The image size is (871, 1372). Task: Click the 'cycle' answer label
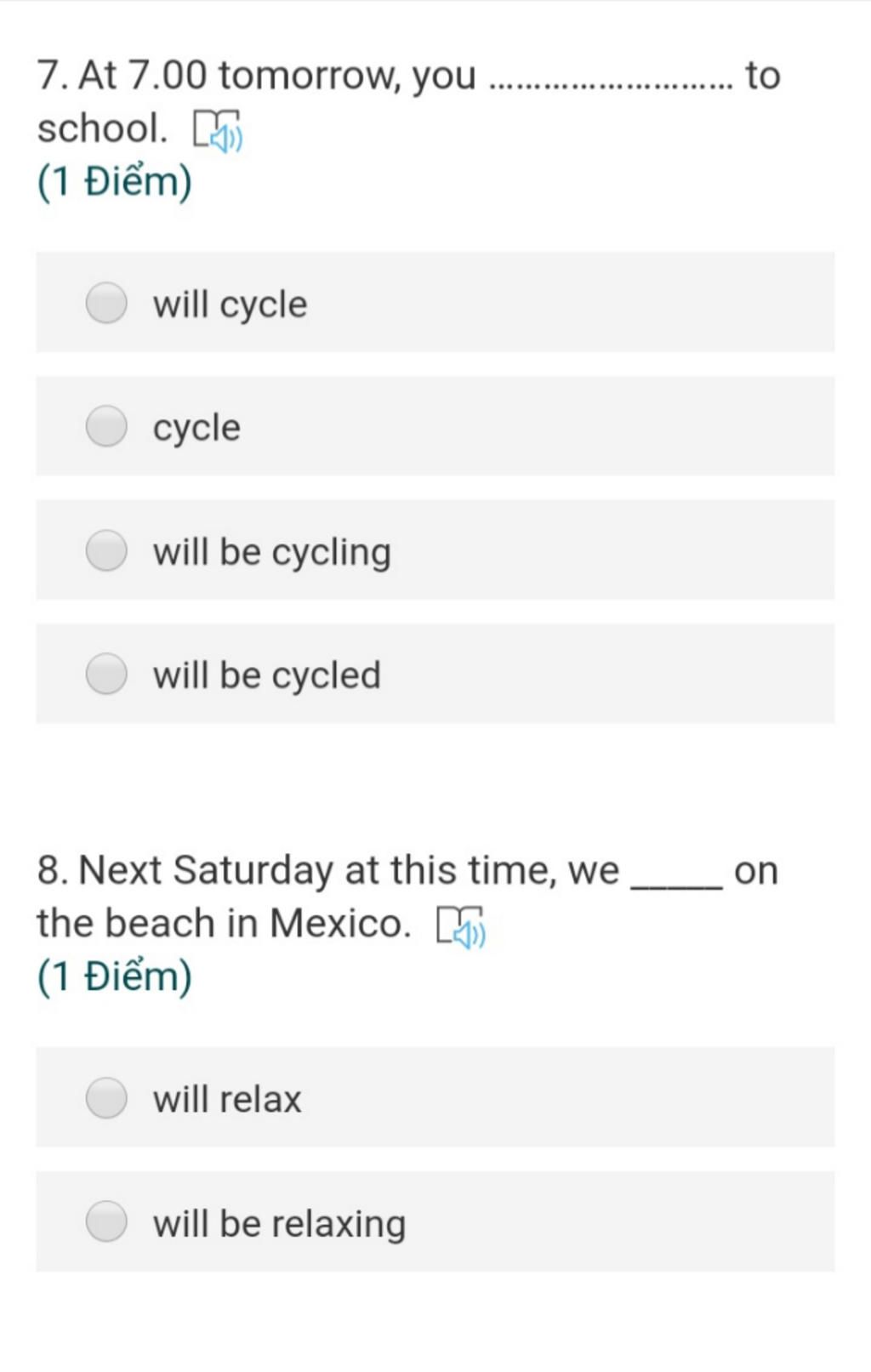[x=196, y=428]
